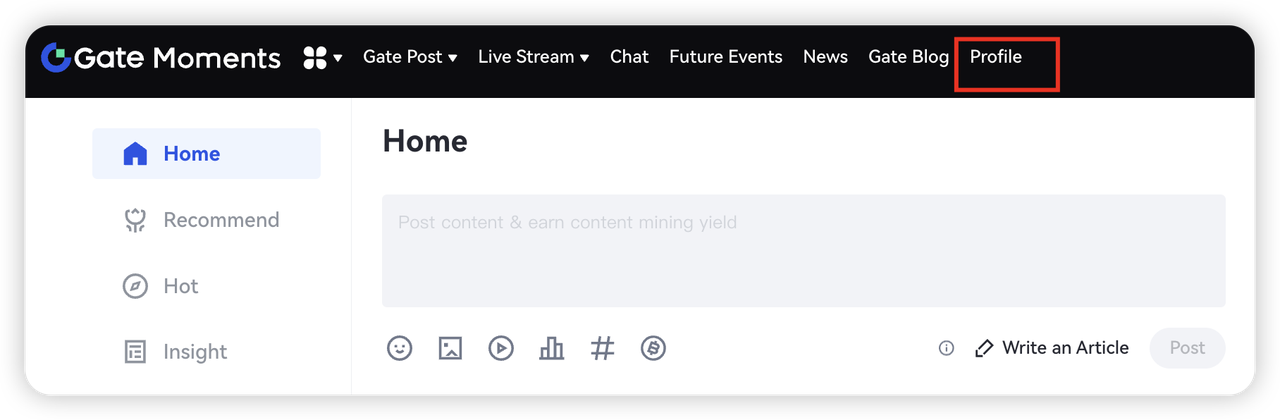Insert an emoji via smiley icon
1280x420 pixels.
pos(399,348)
